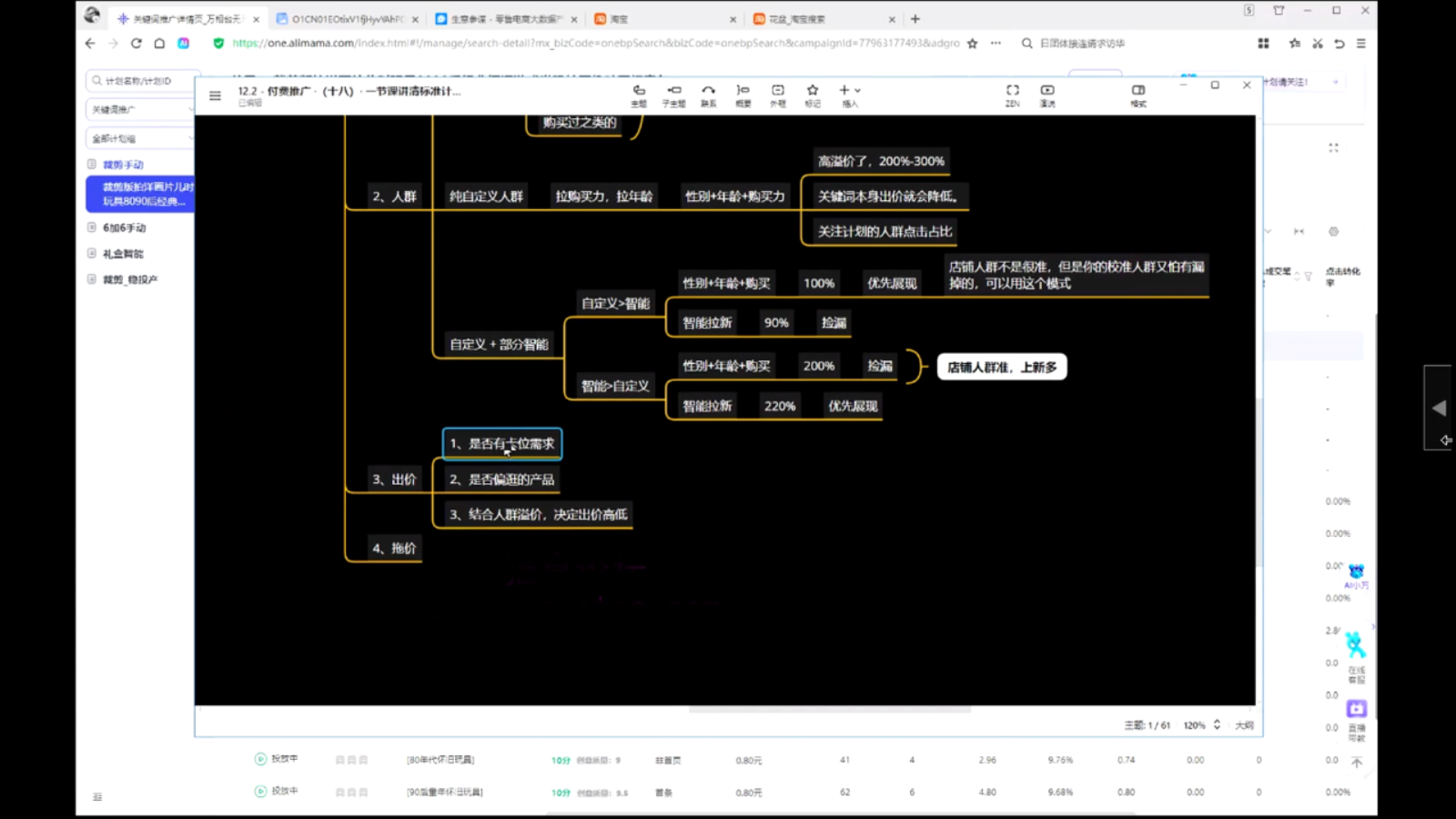Screen dimensions: 1456x819
Task: Start the 演示 presentation mode
Action: pyautogui.click(x=1047, y=91)
